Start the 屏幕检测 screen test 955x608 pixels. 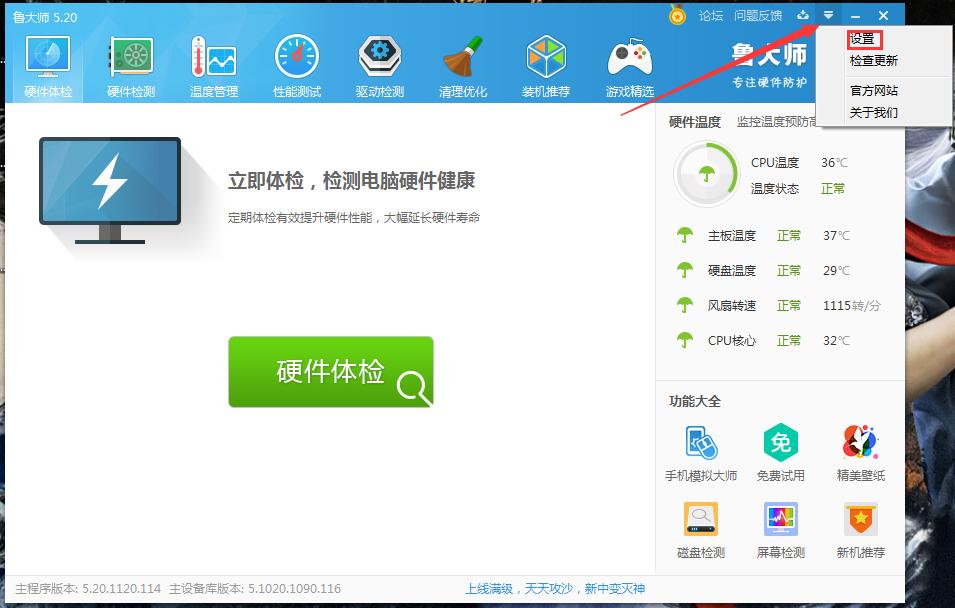point(779,527)
